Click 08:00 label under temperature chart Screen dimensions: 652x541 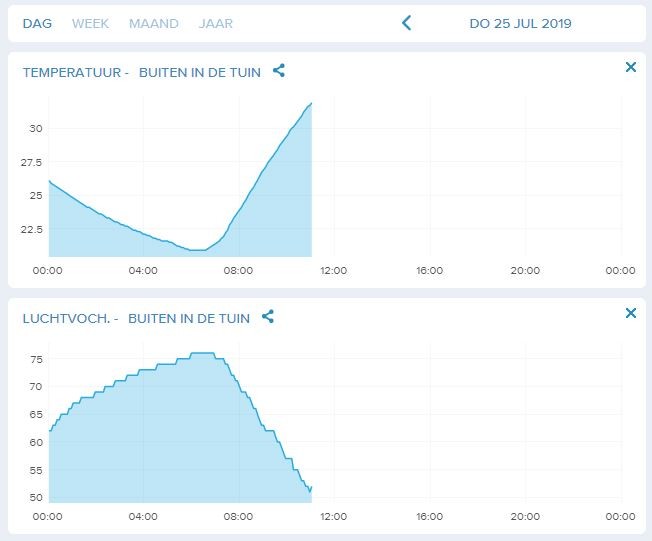tap(238, 271)
